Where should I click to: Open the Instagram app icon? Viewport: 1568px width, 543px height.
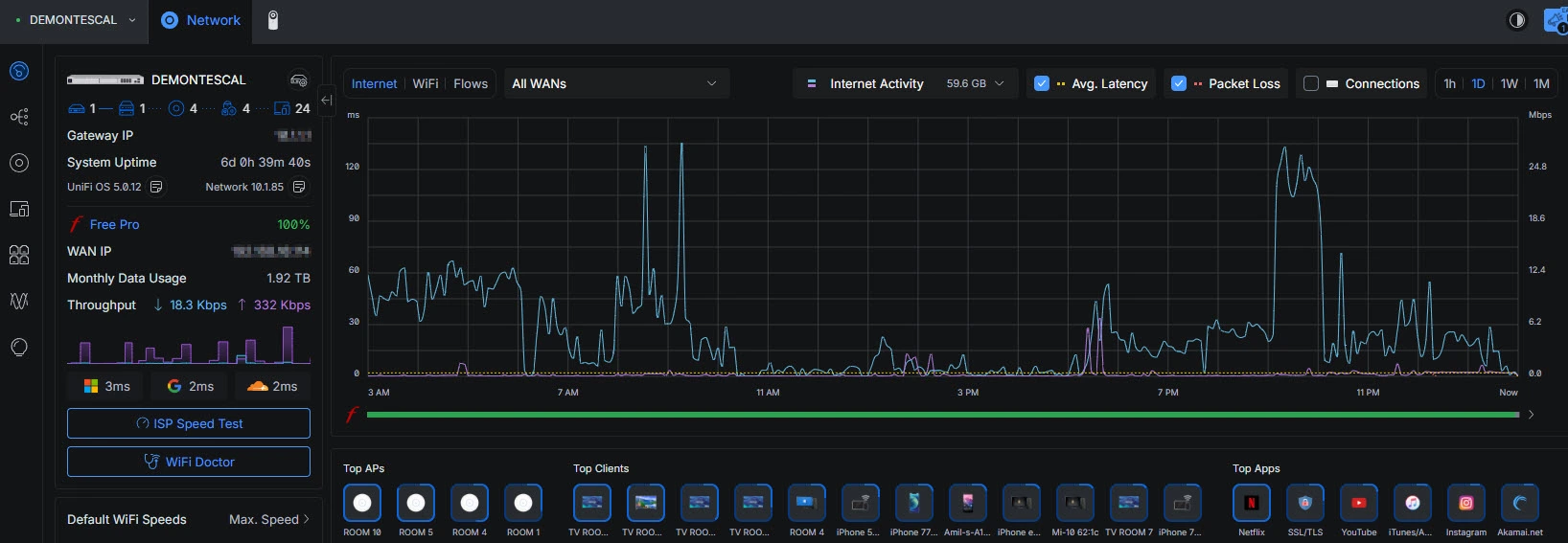(x=1466, y=503)
